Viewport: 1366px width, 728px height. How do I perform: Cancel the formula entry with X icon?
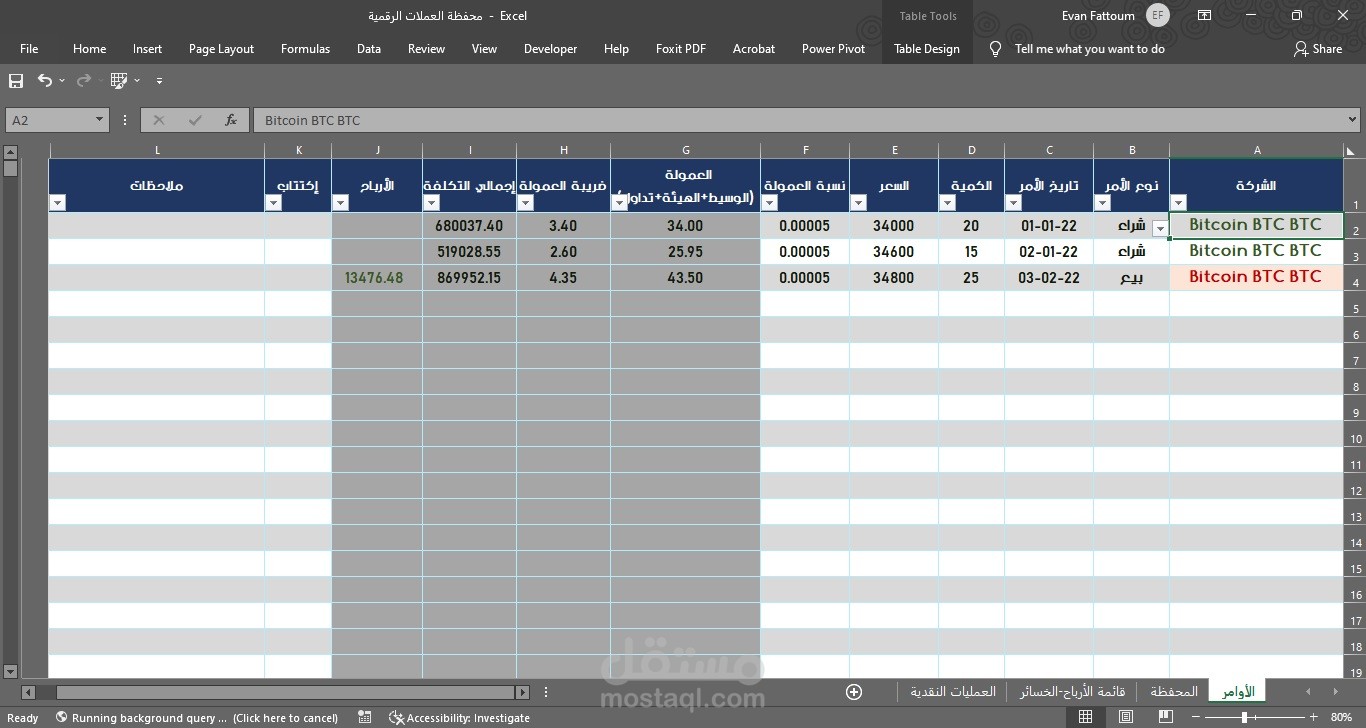click(159, 120)
